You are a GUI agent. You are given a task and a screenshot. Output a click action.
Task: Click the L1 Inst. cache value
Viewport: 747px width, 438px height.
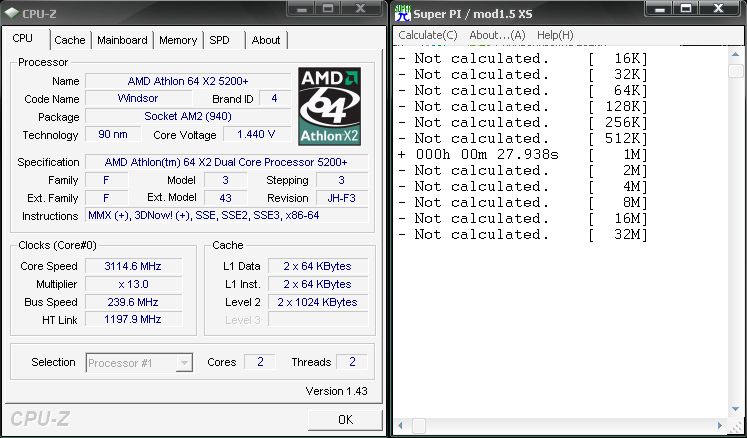click(x=317, y=284)
